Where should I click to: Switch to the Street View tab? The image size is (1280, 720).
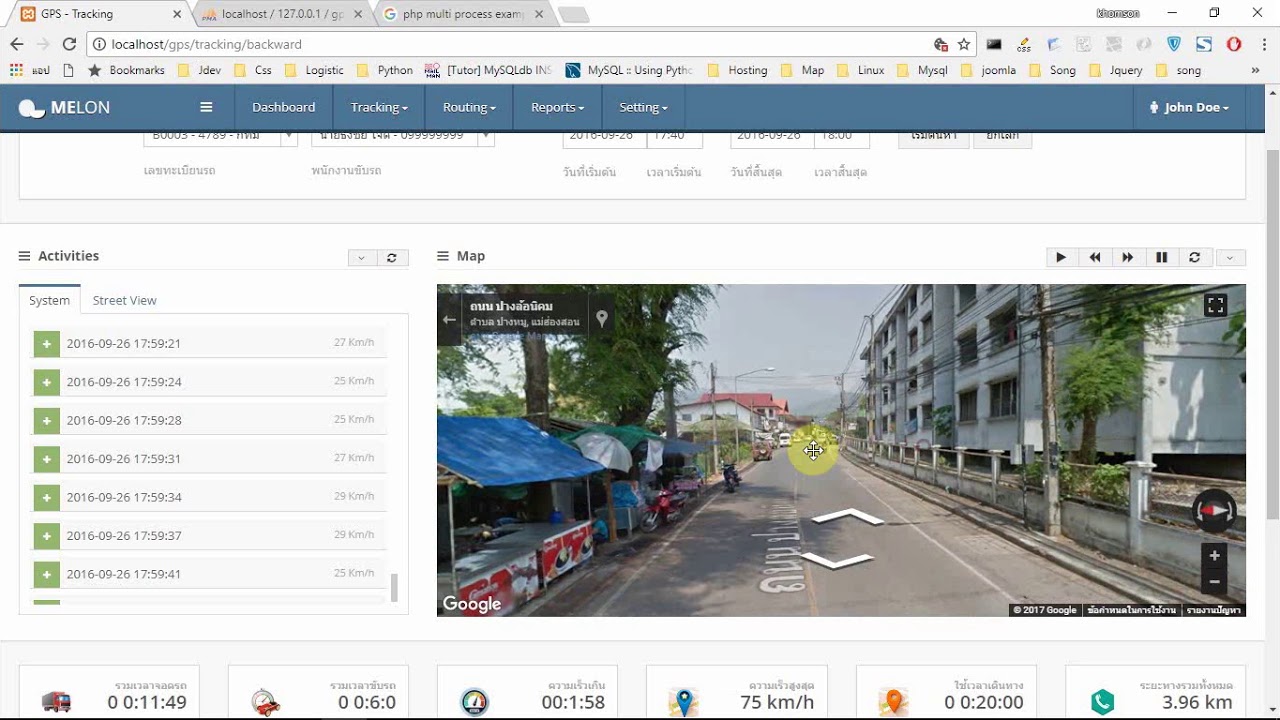(x=125, y=300)
